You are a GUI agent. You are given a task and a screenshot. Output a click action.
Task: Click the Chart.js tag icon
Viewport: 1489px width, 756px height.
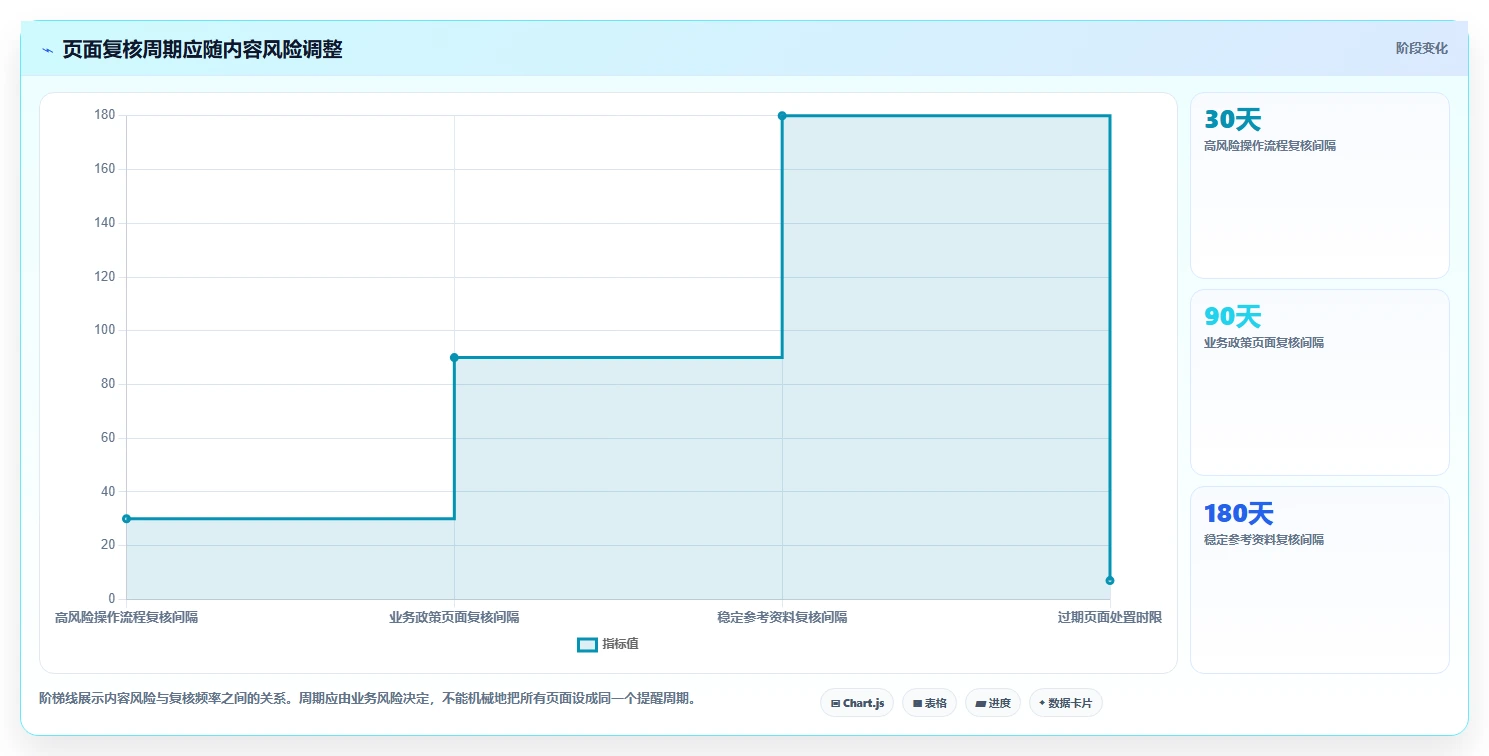tap(835, 704)
